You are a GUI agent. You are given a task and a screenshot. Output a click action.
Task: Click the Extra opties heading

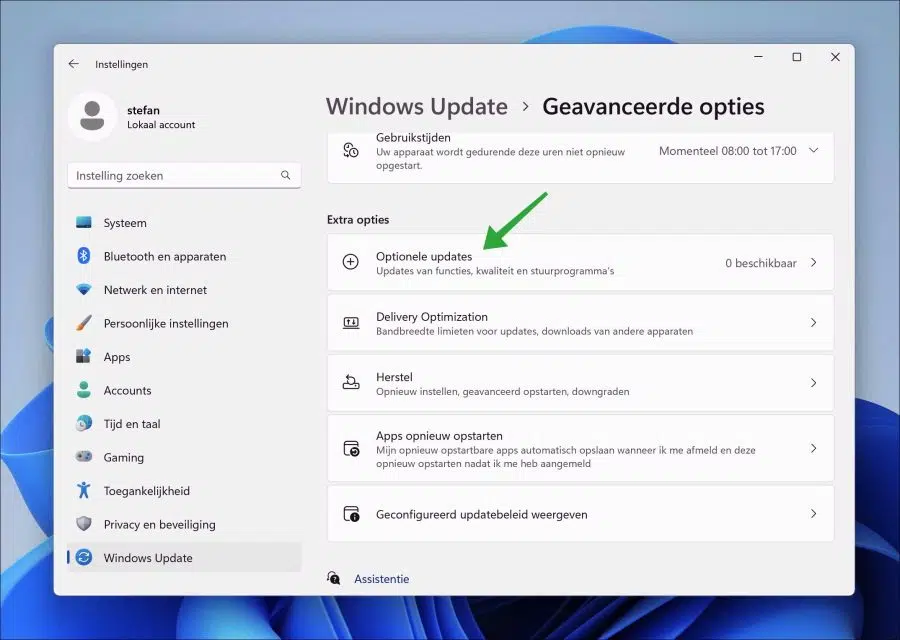(x=358, y=219)
